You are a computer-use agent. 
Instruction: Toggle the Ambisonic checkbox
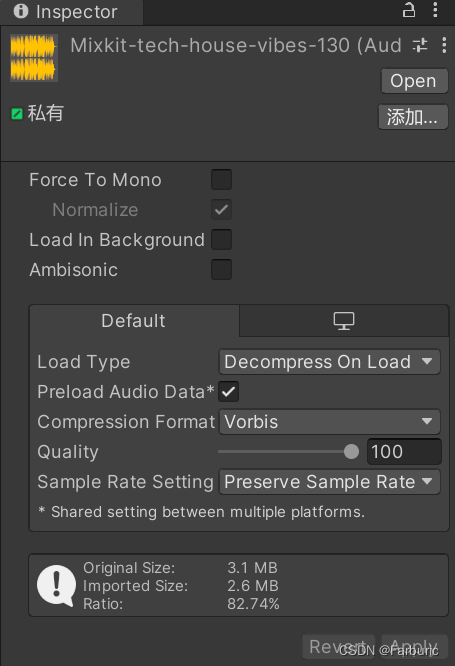(x=221, y=270)
